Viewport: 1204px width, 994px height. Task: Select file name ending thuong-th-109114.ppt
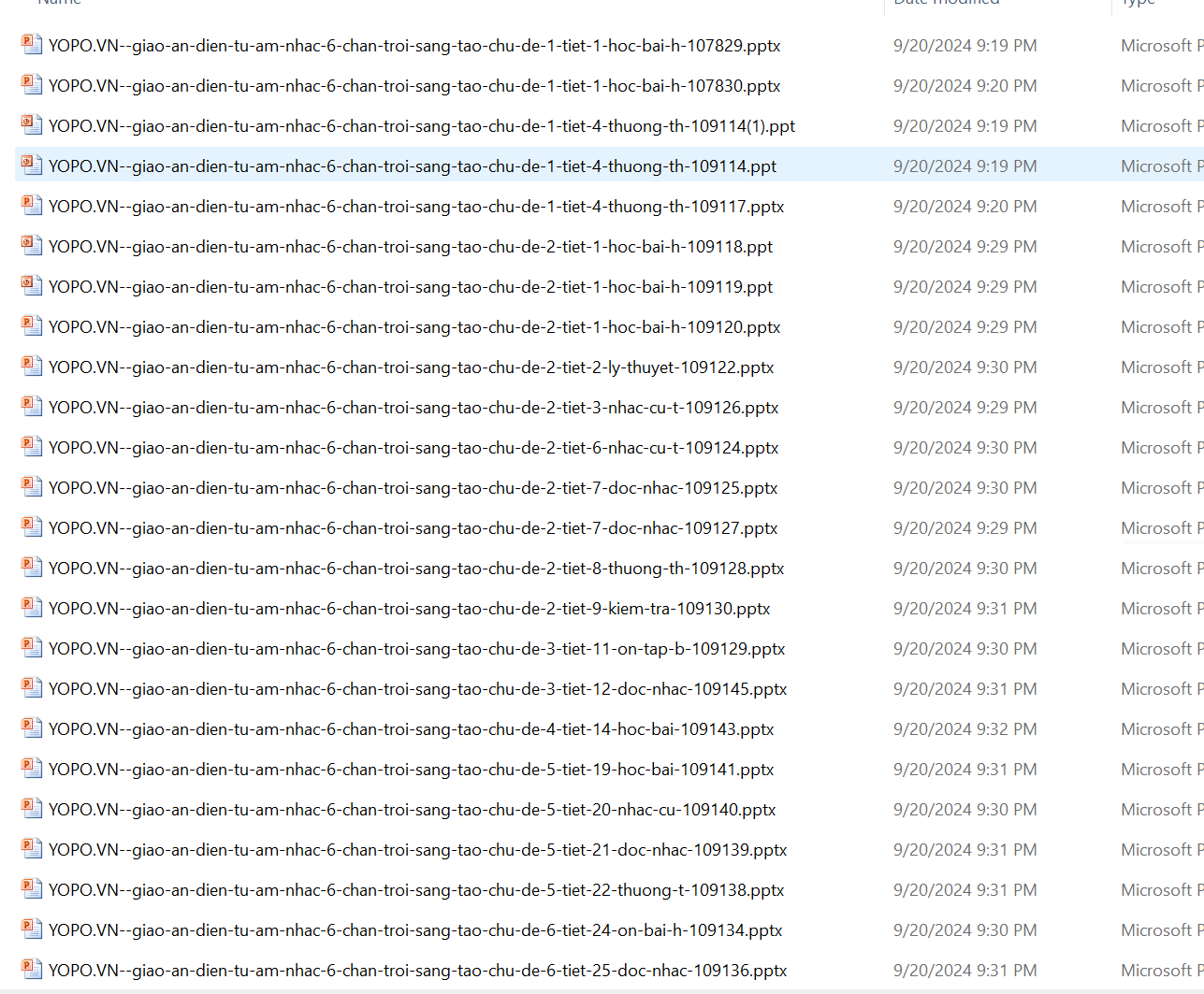tap(413, 166)
